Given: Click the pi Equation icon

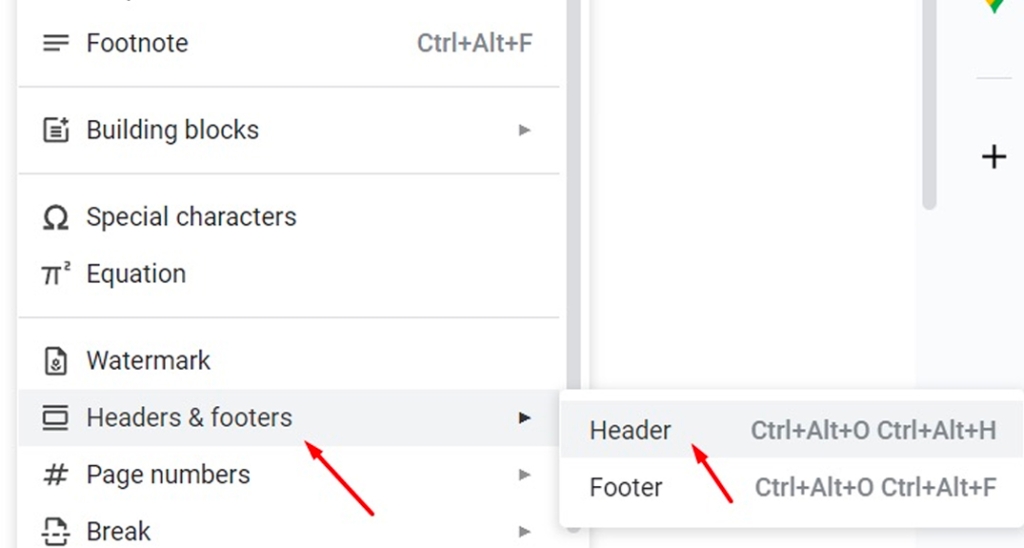Looking at the screenshot, I should click(56, 274).
